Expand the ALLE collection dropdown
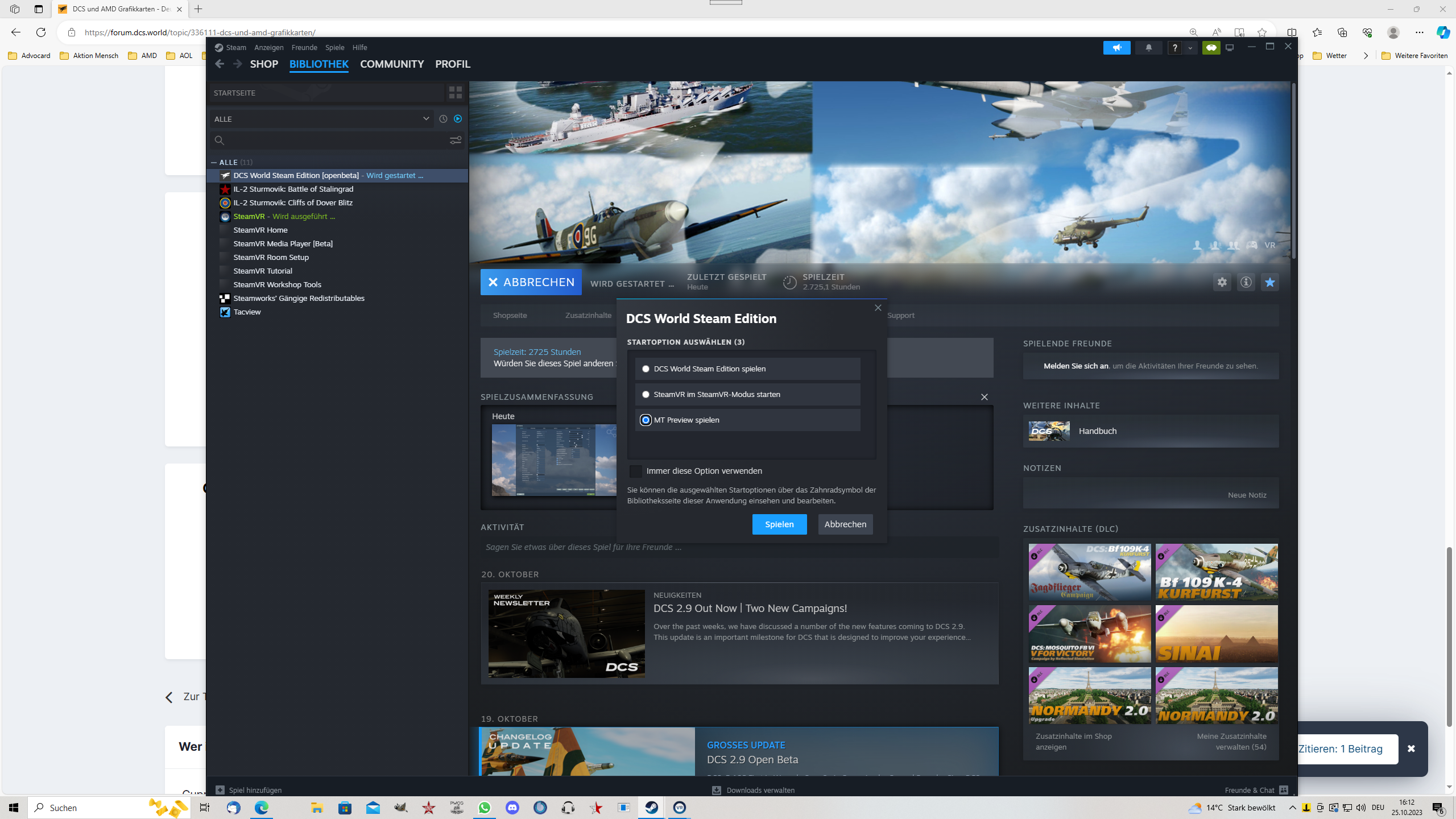 point(321,119)
